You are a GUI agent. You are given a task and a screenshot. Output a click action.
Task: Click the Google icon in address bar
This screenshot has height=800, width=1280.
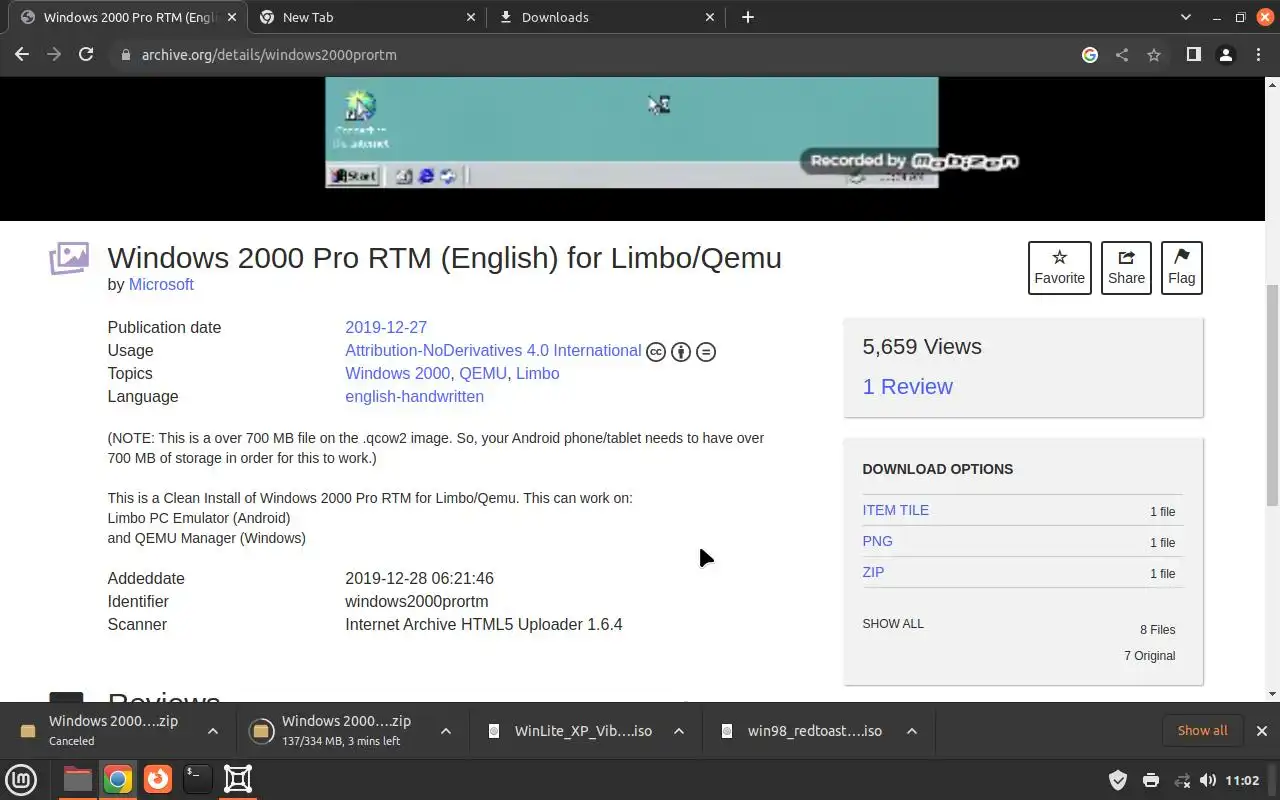coord(1090,55)
